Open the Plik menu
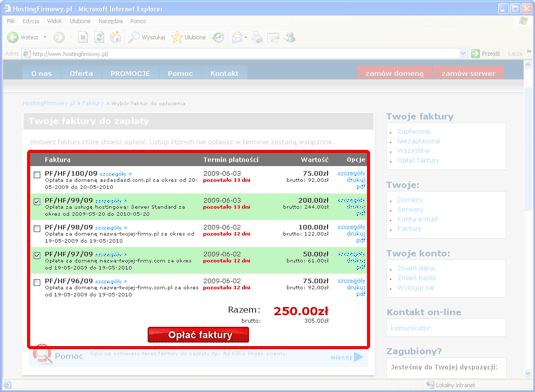This screenshot has height=392, width=535. pos(11,21)
